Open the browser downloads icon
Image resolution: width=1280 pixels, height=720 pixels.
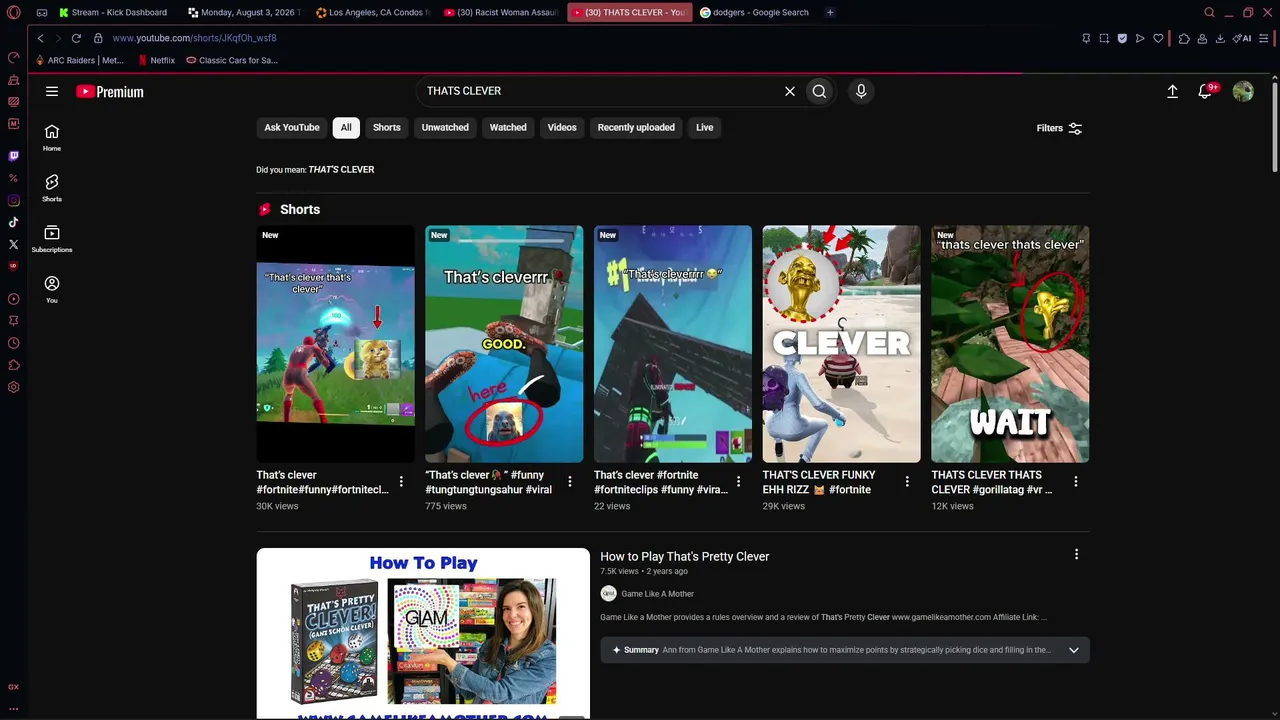(x=1220, y=38)
